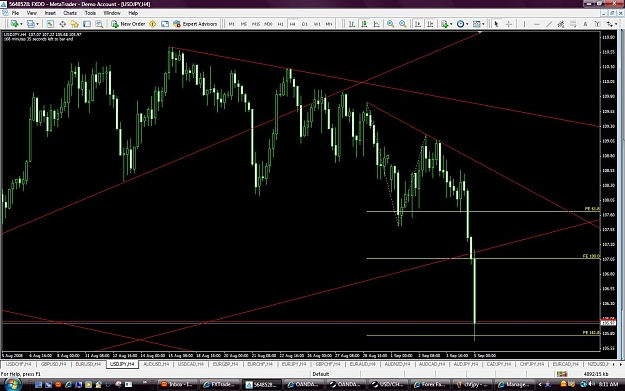Select the Line Chart icon

pyautogui.click(x=376, y=24)
